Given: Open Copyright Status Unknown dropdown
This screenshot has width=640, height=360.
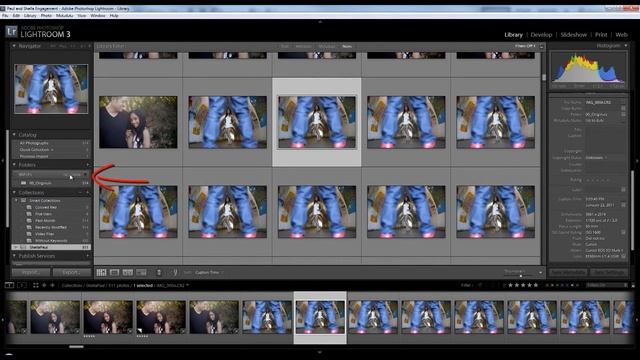Looking at the screenshot, I should click(596, 158).
